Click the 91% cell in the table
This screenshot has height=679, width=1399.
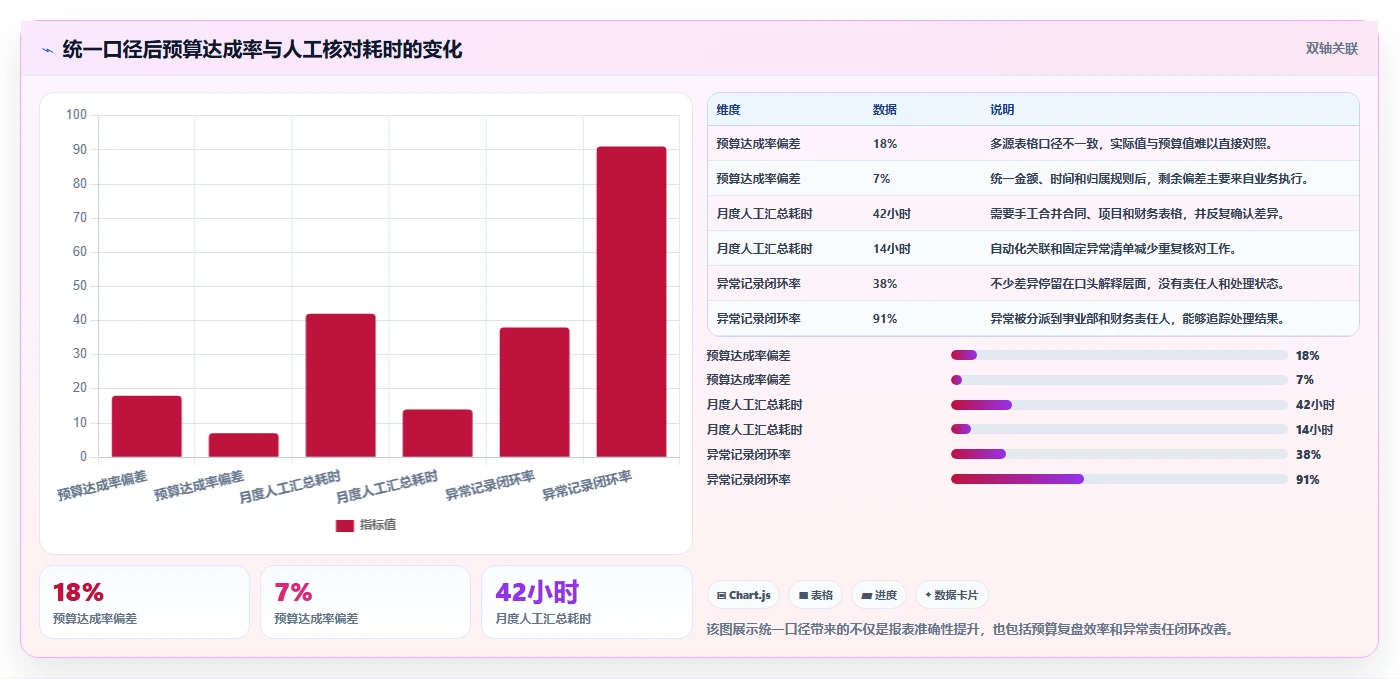[884, 319]
